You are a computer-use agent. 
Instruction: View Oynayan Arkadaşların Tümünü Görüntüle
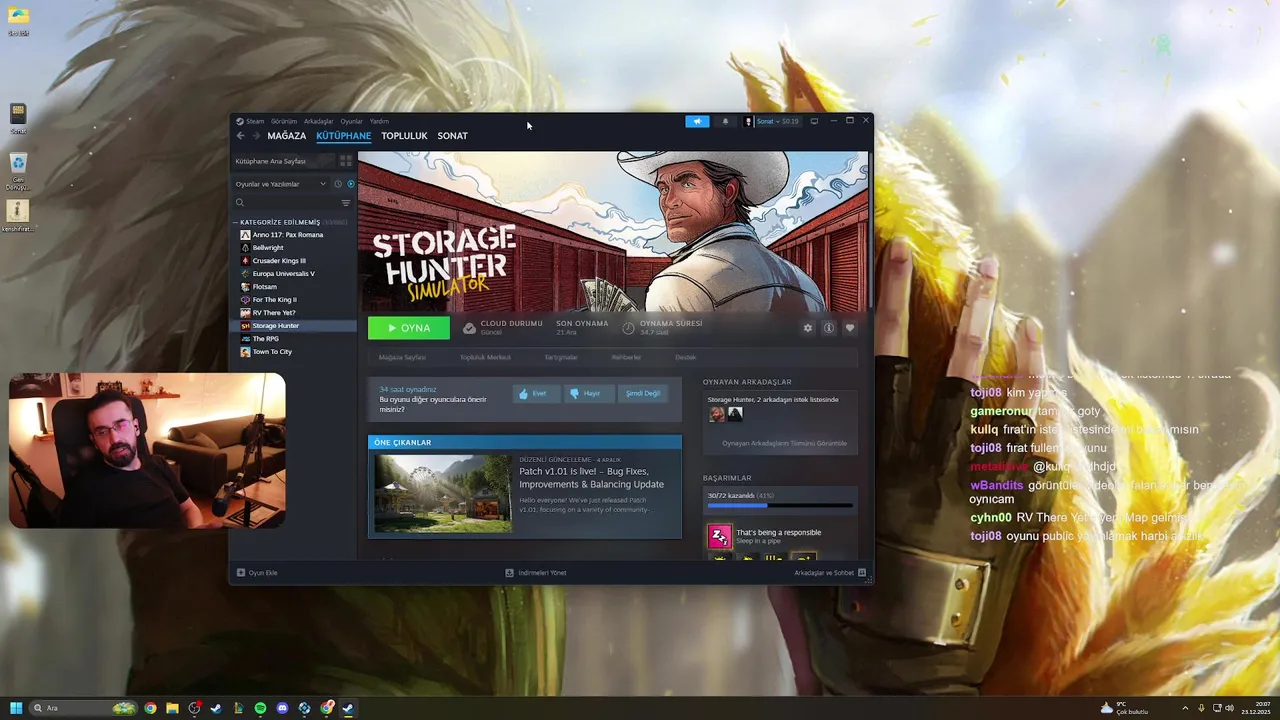pyautogui.click(x=784, y=443)
